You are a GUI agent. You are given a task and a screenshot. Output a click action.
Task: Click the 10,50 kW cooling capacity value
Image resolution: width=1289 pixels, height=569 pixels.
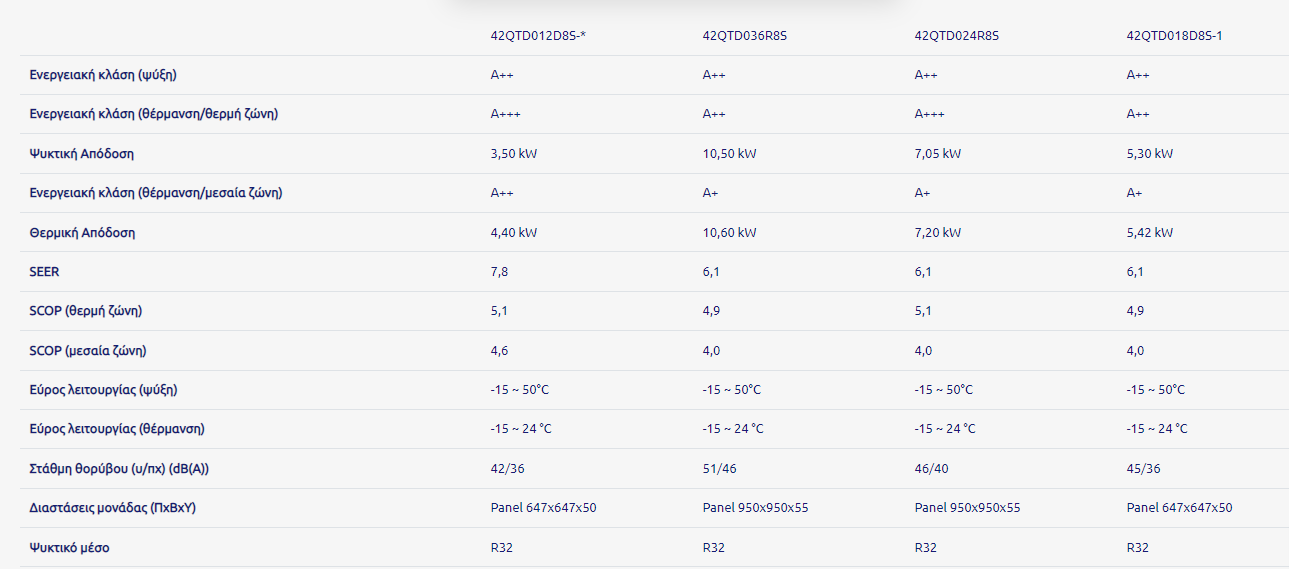(729, 154)
